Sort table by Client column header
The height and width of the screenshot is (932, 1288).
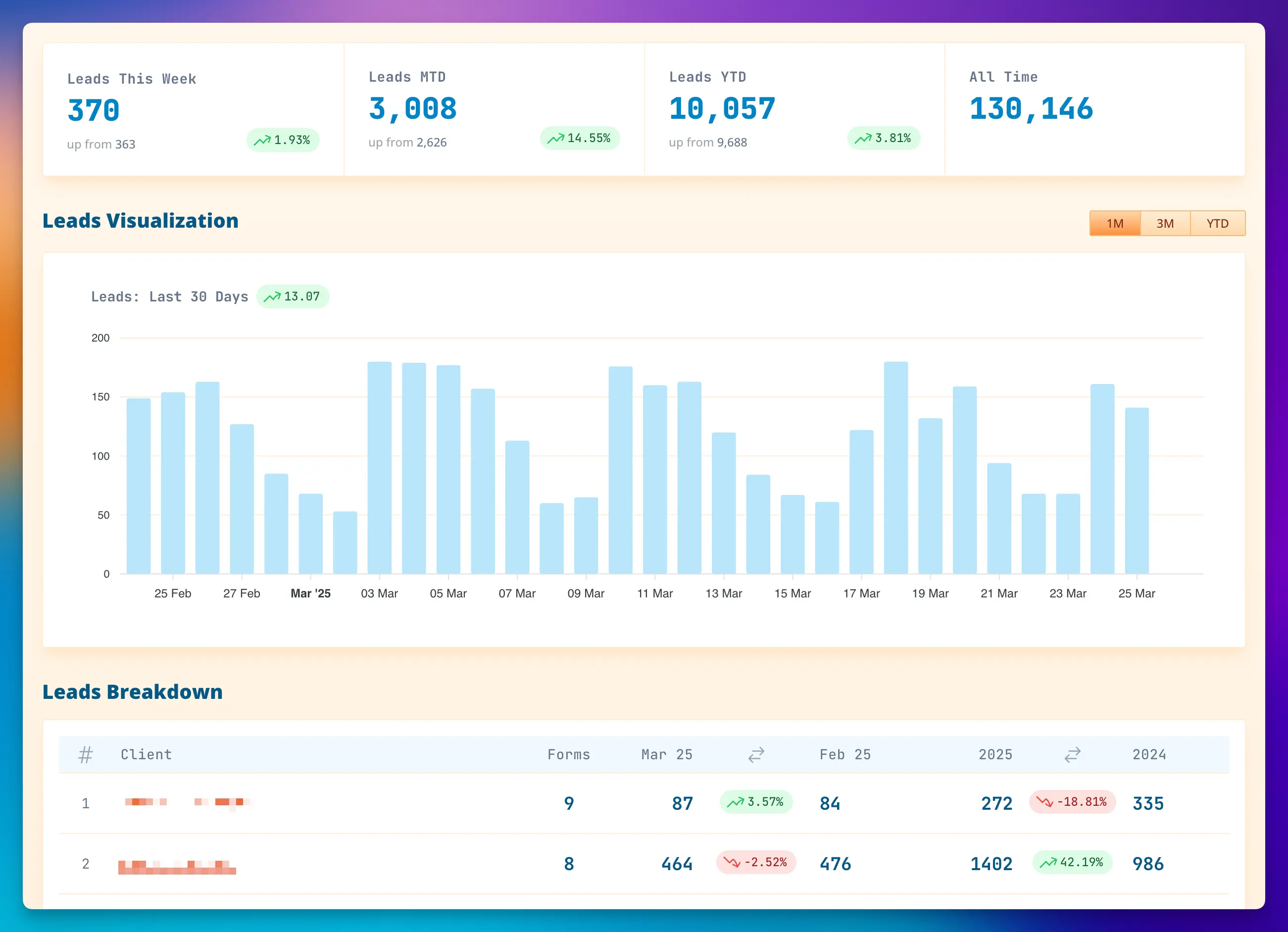tap(146, 754)
